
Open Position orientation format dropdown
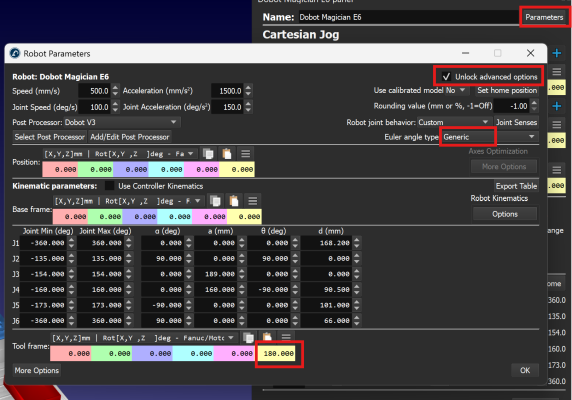pos(120,154)
